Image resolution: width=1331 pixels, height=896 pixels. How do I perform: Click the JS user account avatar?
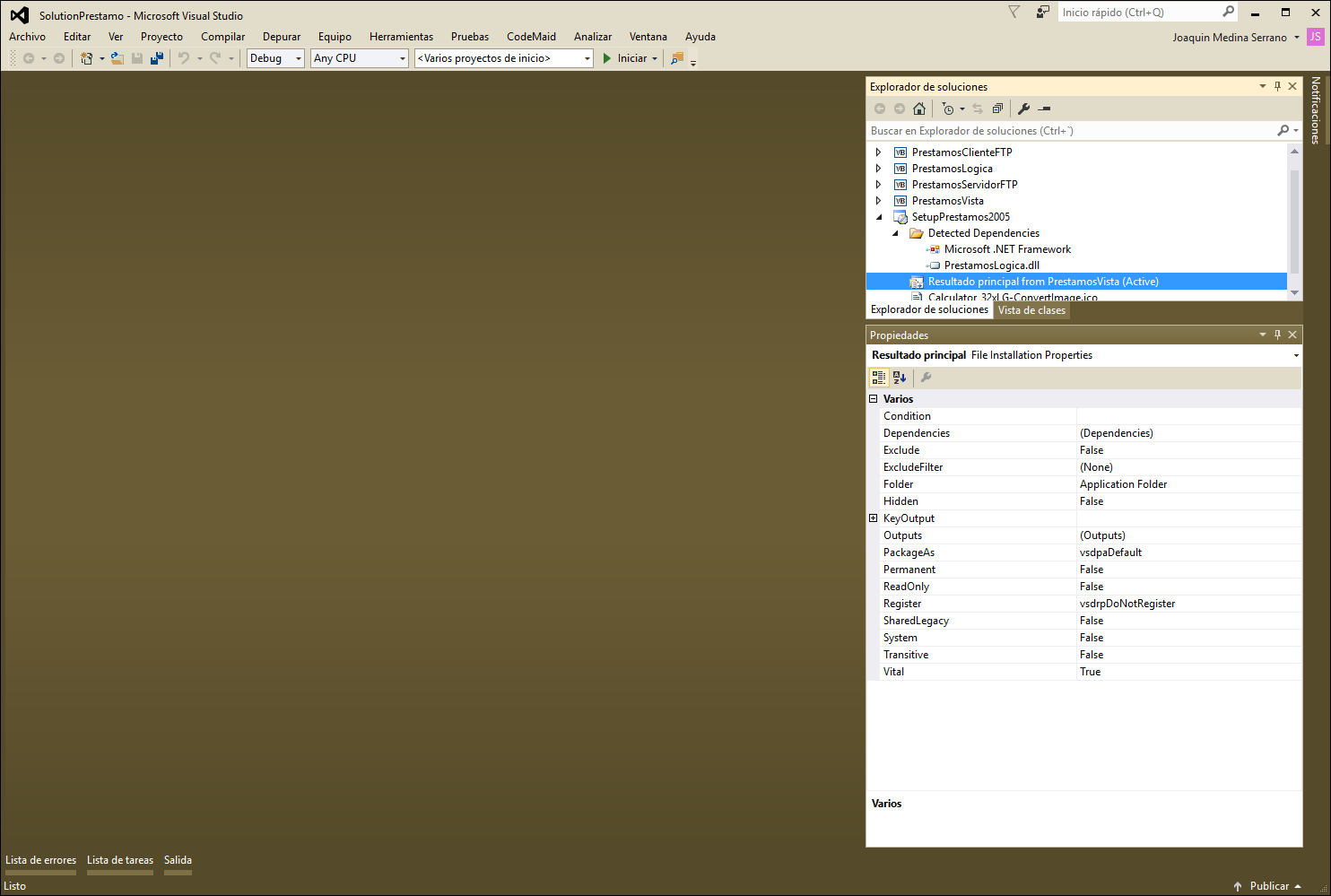coord(1315,37)
